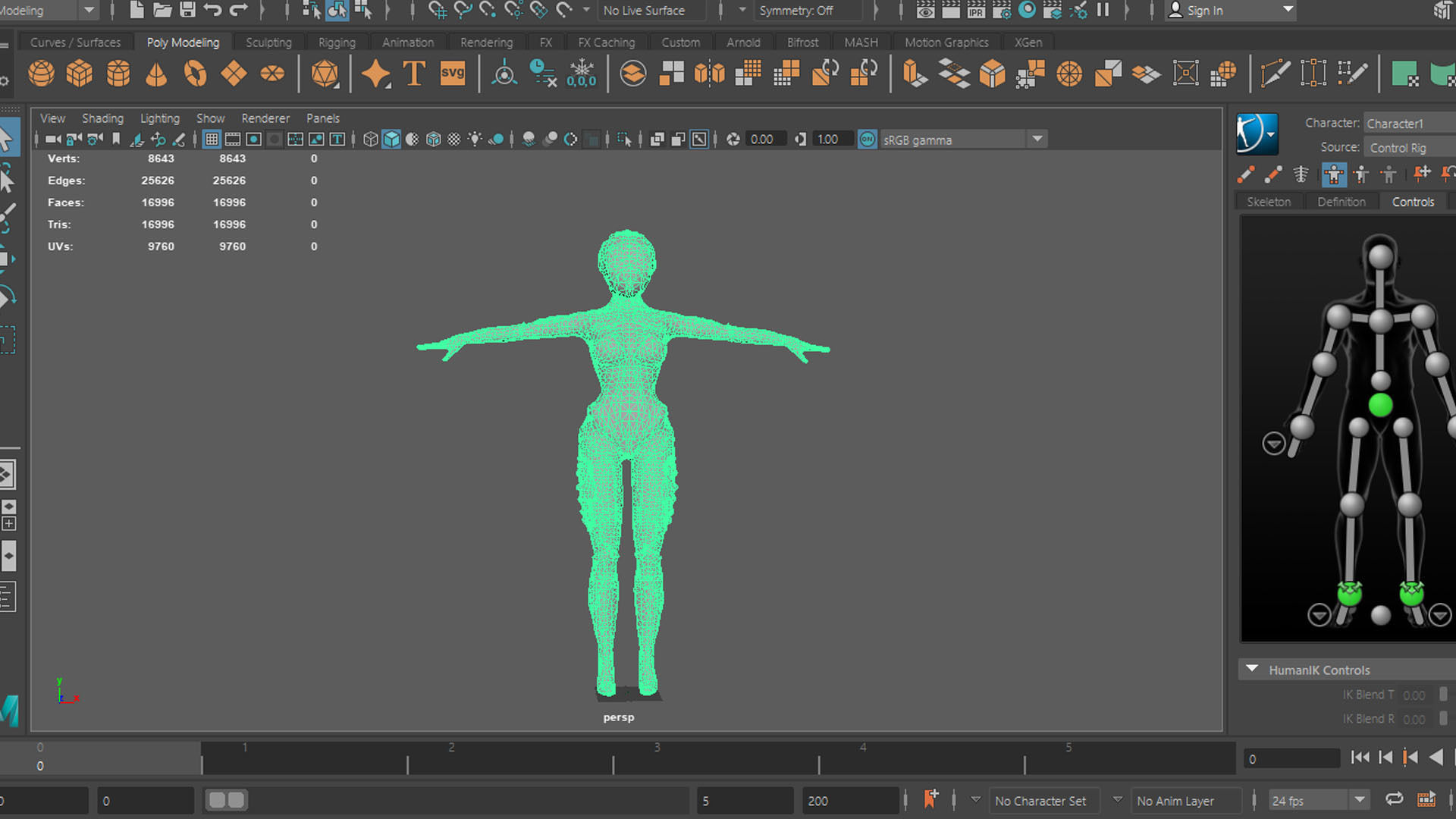This screenshot has width=1456, height=819.
Task: Click the mirror geometry shelf icon
Action: coord(710,74)
